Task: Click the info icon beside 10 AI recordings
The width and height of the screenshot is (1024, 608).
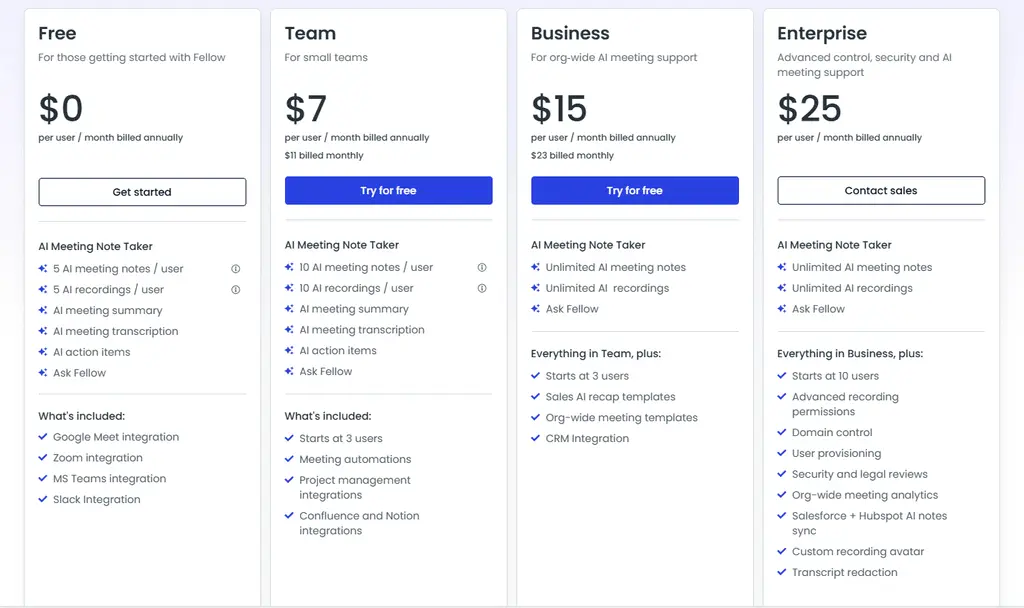Action: (x=482, y=289)
